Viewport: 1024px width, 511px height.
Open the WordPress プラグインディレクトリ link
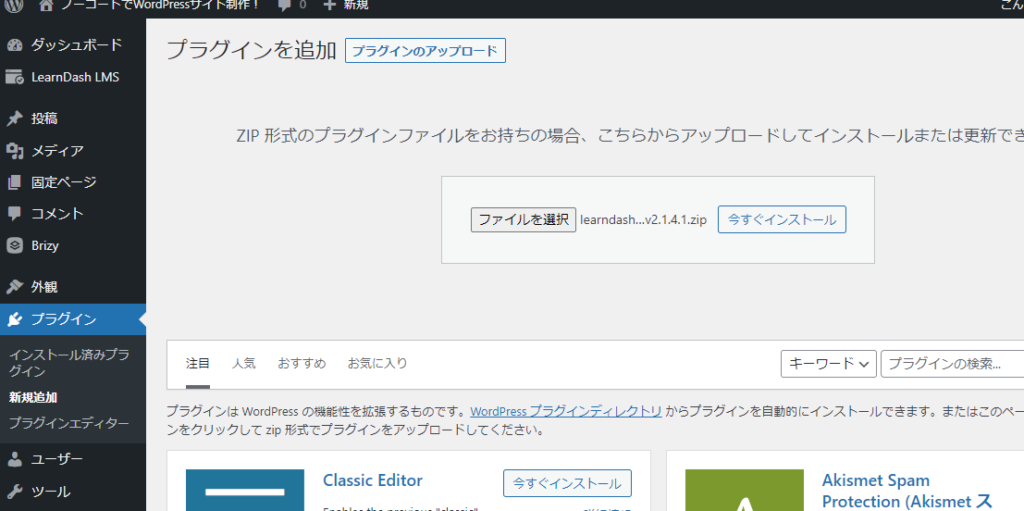pos(565,411)
